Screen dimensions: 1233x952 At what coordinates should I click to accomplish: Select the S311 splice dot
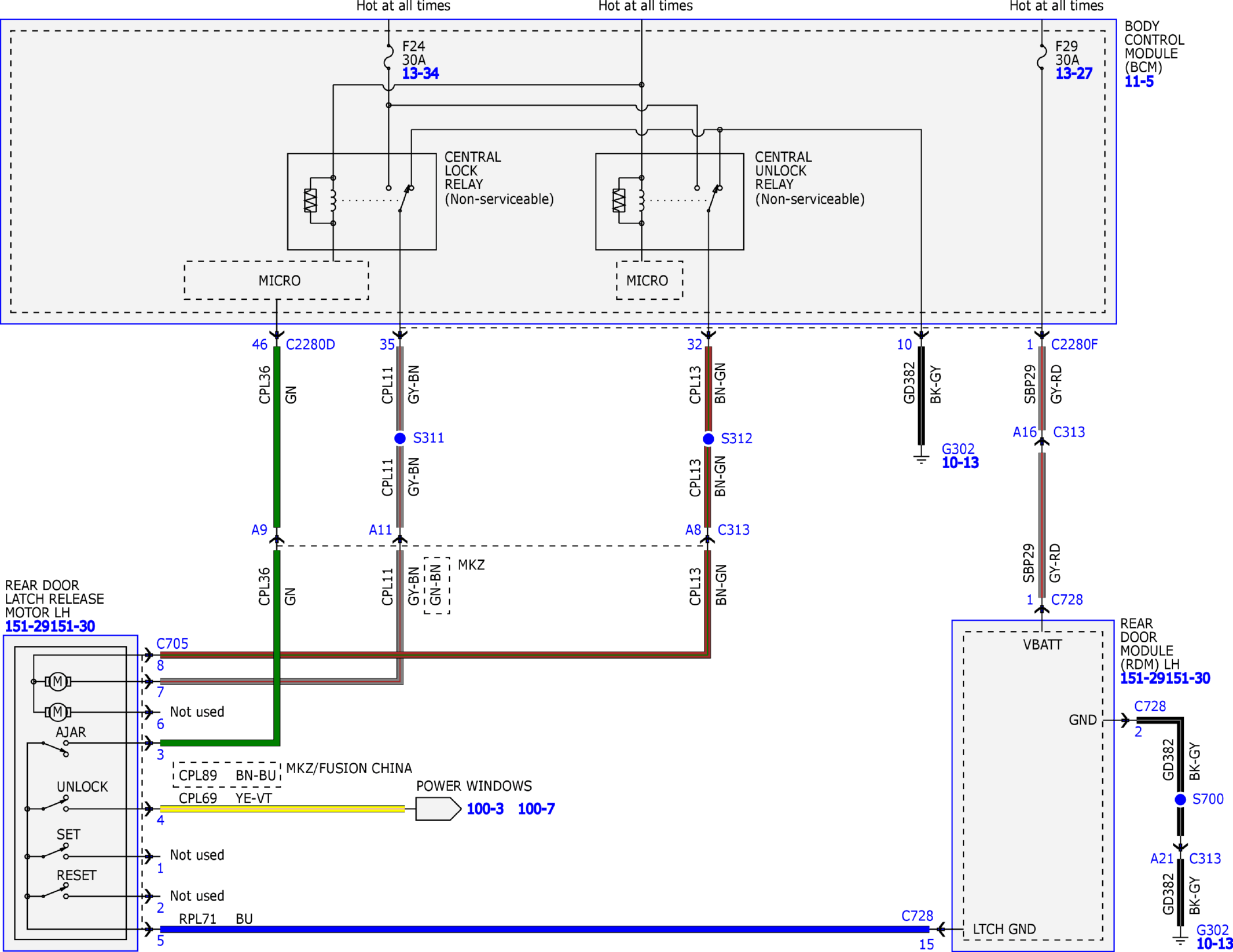(400, 438)
